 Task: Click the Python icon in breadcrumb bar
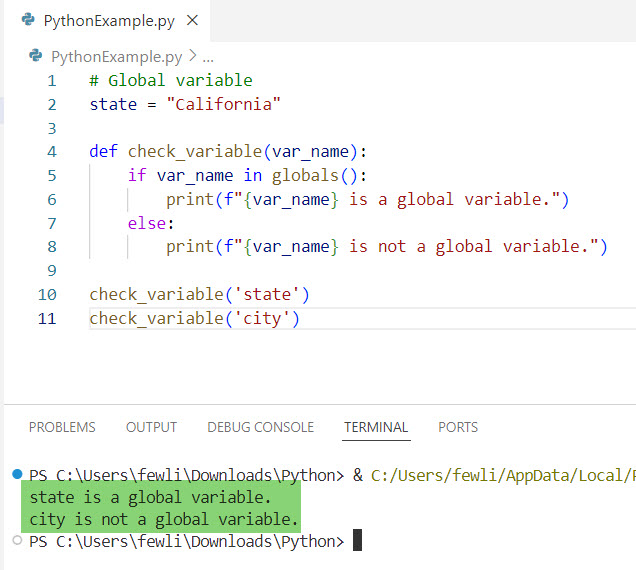pyautogui.click(x=36, y=56)
